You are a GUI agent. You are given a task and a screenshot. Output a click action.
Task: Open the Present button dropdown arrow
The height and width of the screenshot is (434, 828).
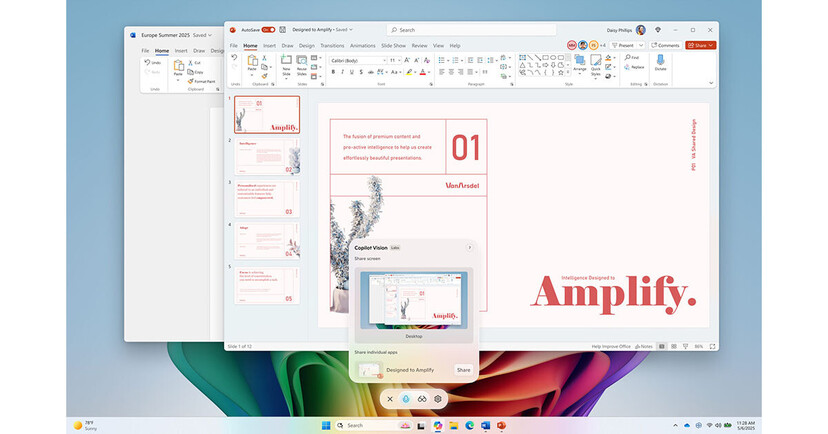click(641, 45)
